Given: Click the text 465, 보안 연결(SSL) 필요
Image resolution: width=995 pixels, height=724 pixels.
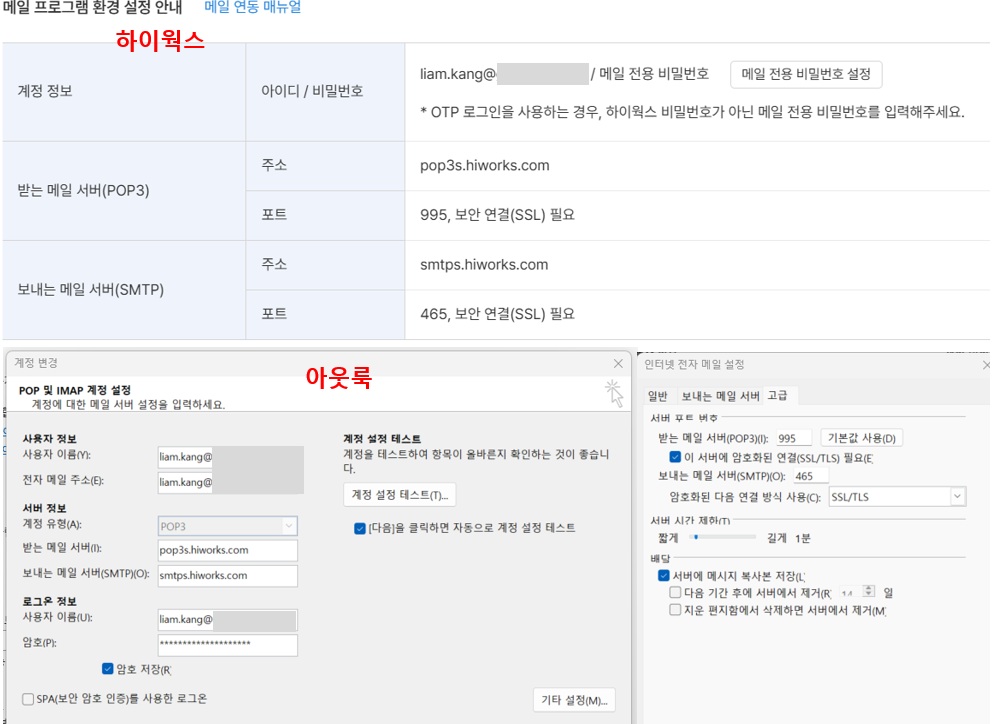Looking at the screenshot, I should click(x=497, y=314).
